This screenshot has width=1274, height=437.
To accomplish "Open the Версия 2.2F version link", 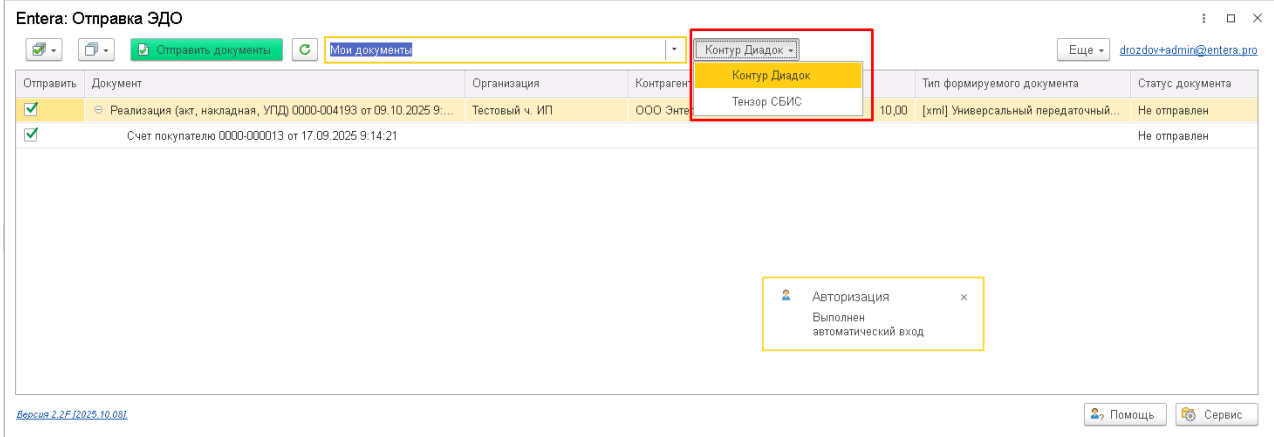I will tap(72, 414).
